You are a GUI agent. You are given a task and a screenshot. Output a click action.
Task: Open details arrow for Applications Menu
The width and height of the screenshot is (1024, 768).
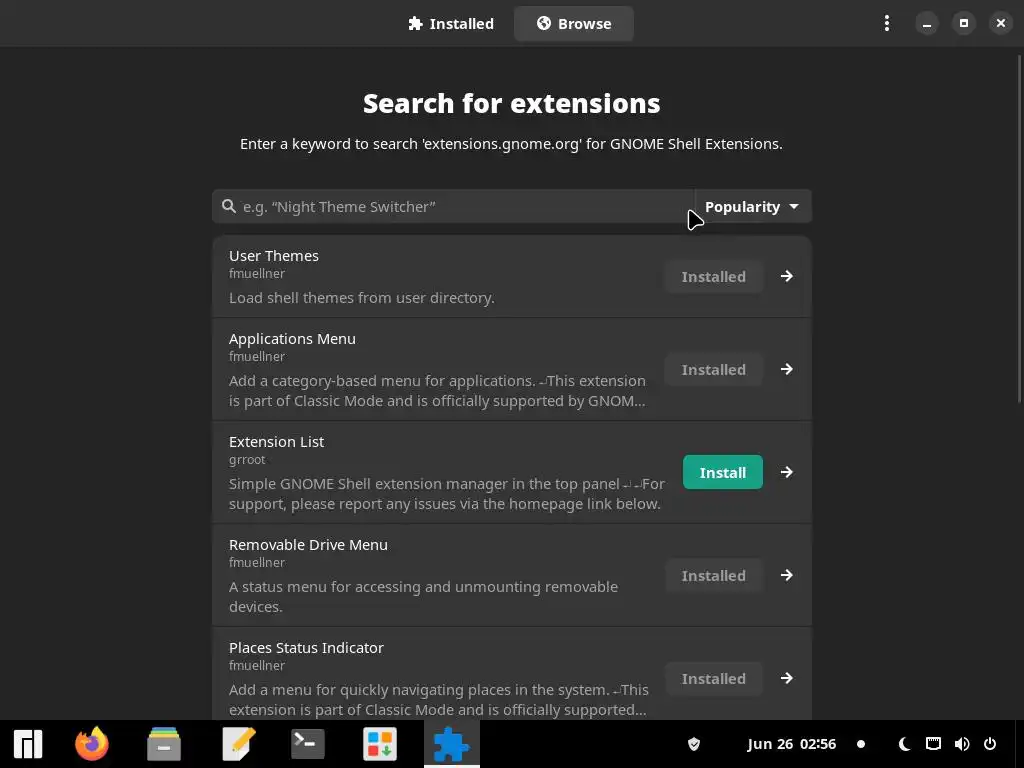coord(787,370)
